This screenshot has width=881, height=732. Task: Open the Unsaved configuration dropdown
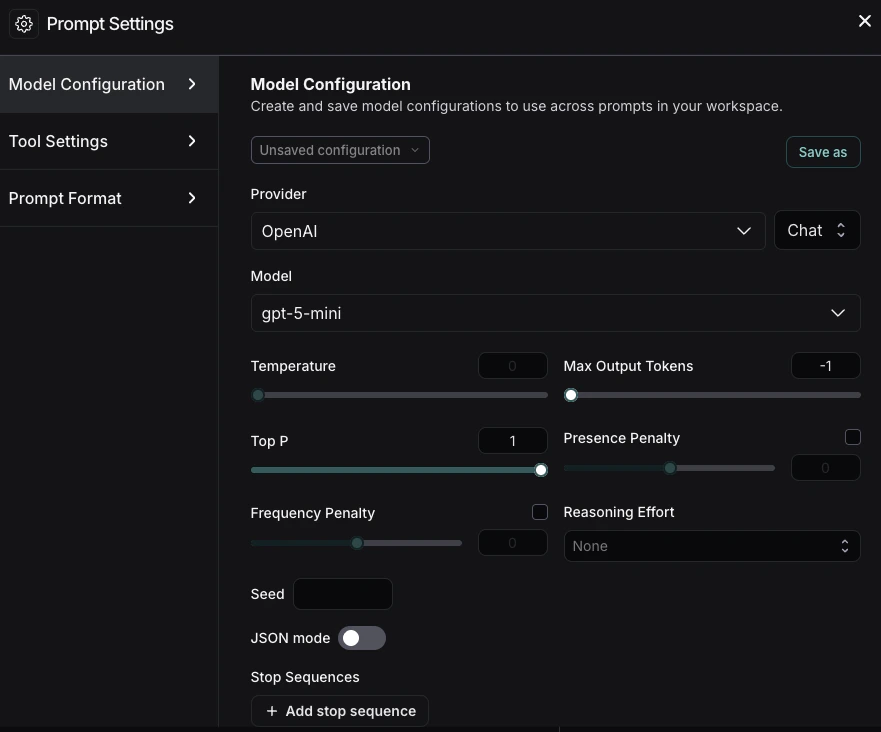340,150
